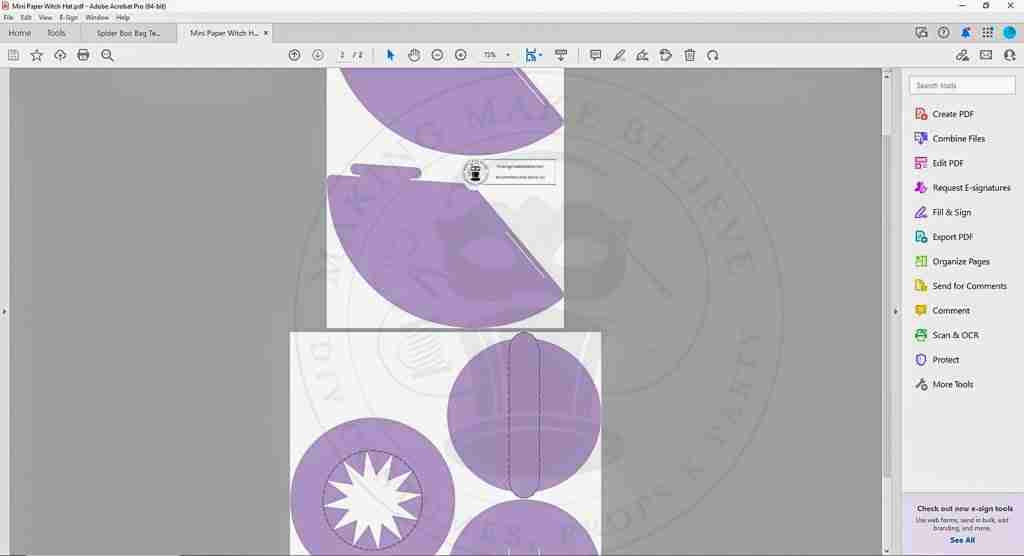Delete with the trash icon
Viewport: 1024px width, 556px height.
[x=689, y=55]
